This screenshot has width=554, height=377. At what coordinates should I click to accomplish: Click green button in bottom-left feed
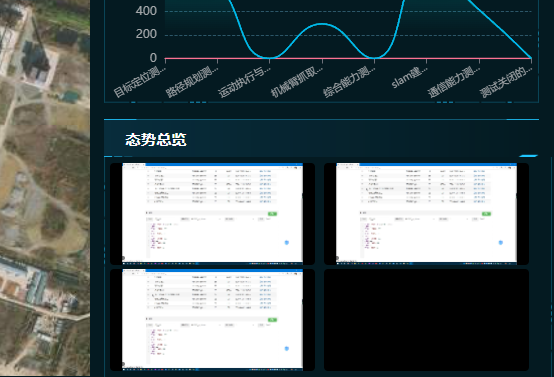[x=272, y=320]
